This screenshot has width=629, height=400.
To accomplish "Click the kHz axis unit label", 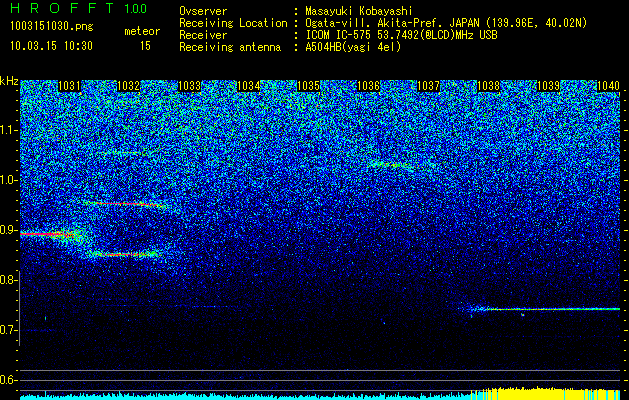I will coord(9,81).
